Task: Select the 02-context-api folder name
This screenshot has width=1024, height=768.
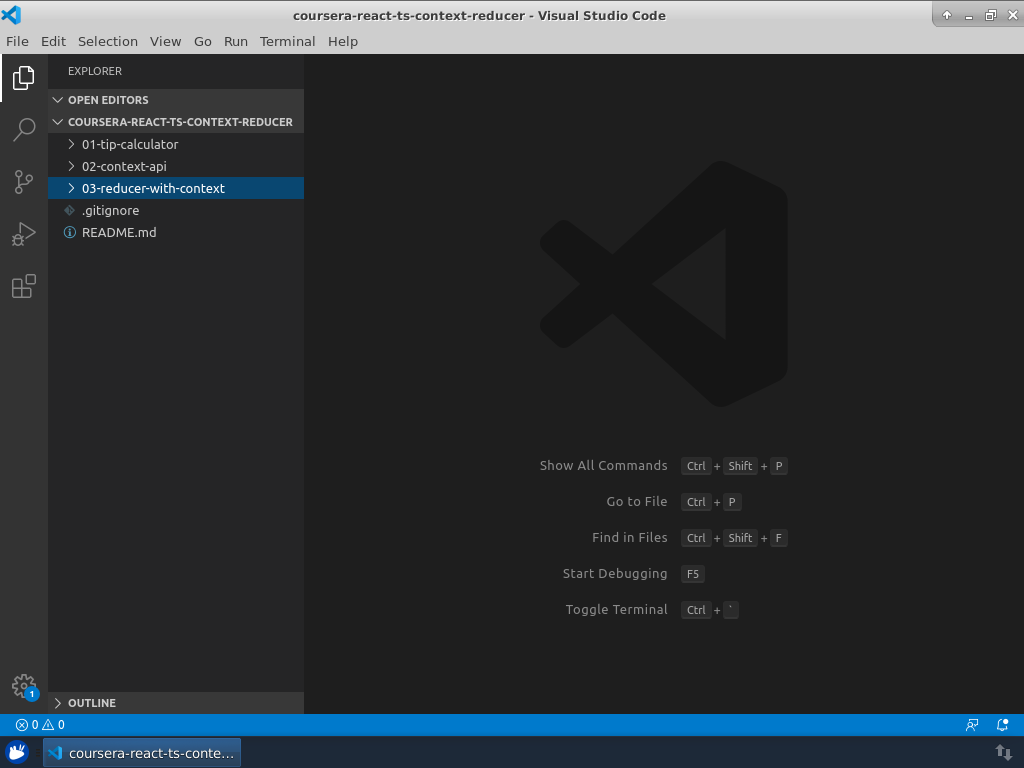Action: coord(124,167)
